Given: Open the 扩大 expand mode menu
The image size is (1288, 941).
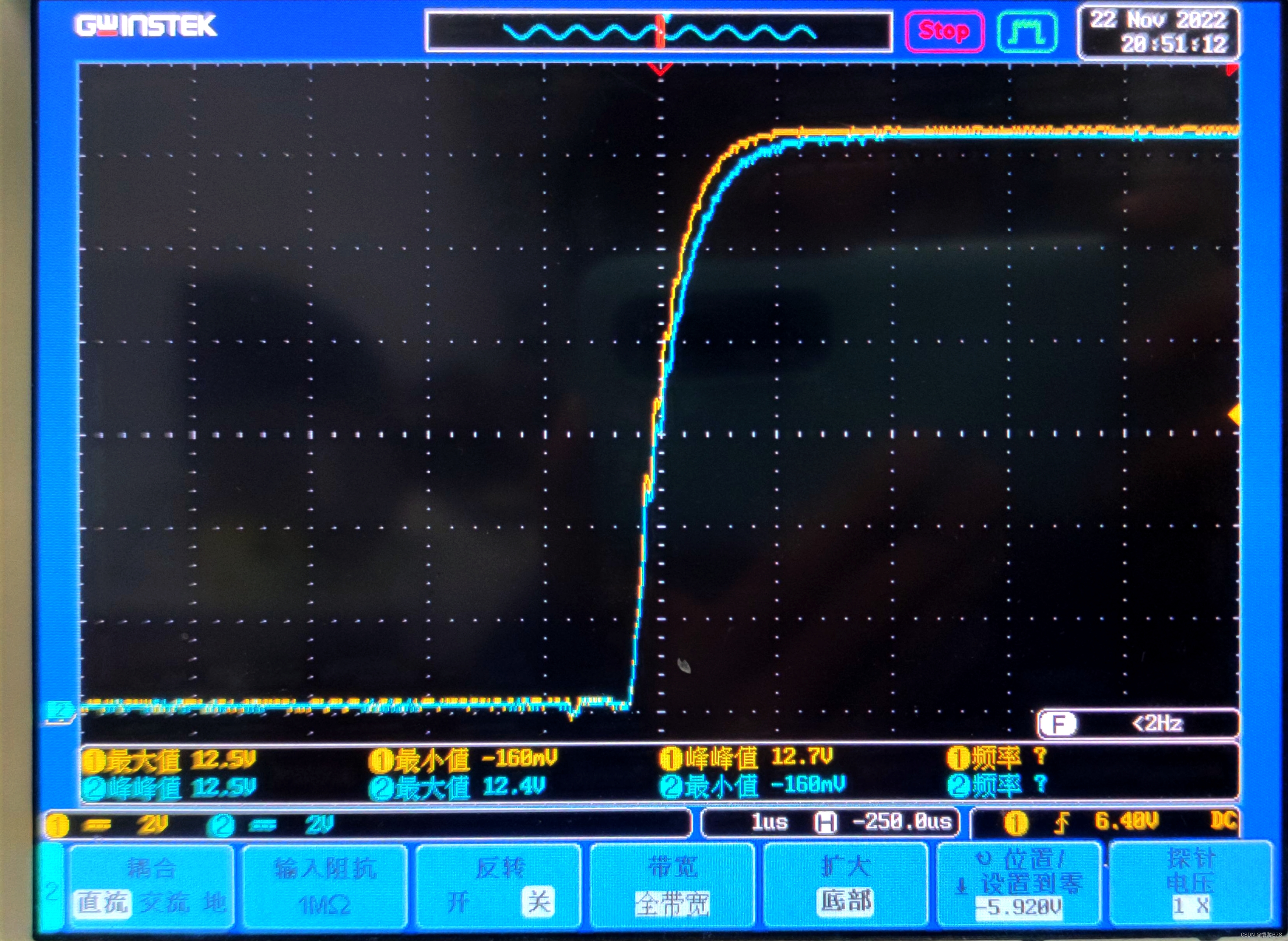Looking at the screenshot, I should pos(846,885).
